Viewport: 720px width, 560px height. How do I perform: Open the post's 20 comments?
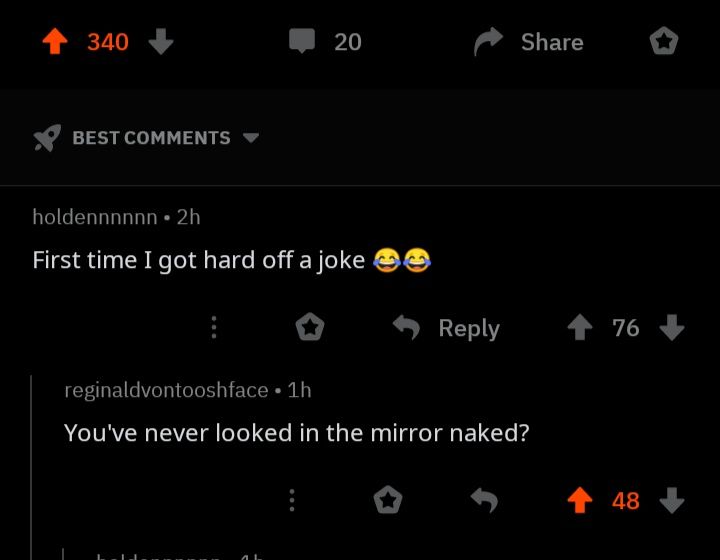326,41
